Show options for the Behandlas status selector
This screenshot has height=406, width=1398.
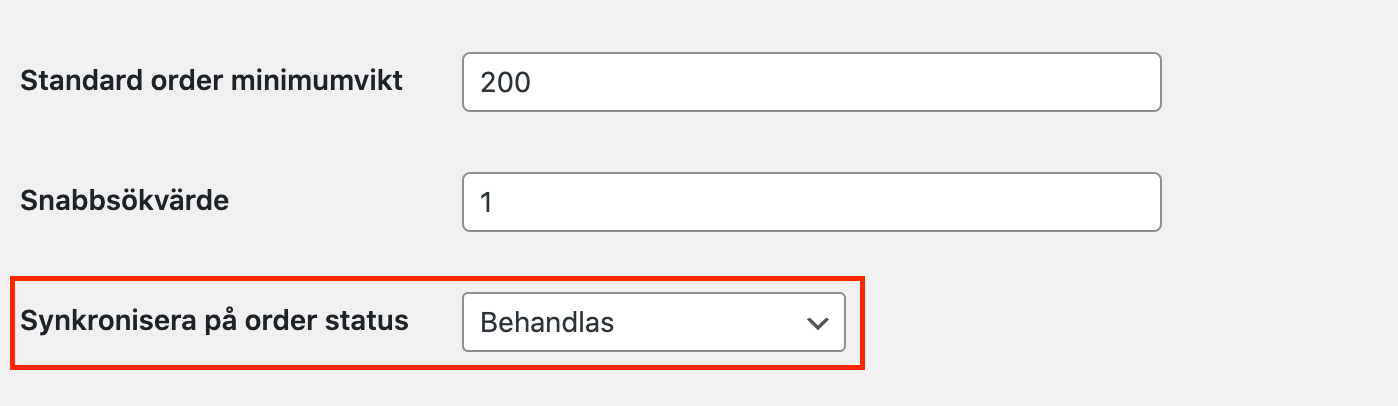tap(653, 322)
